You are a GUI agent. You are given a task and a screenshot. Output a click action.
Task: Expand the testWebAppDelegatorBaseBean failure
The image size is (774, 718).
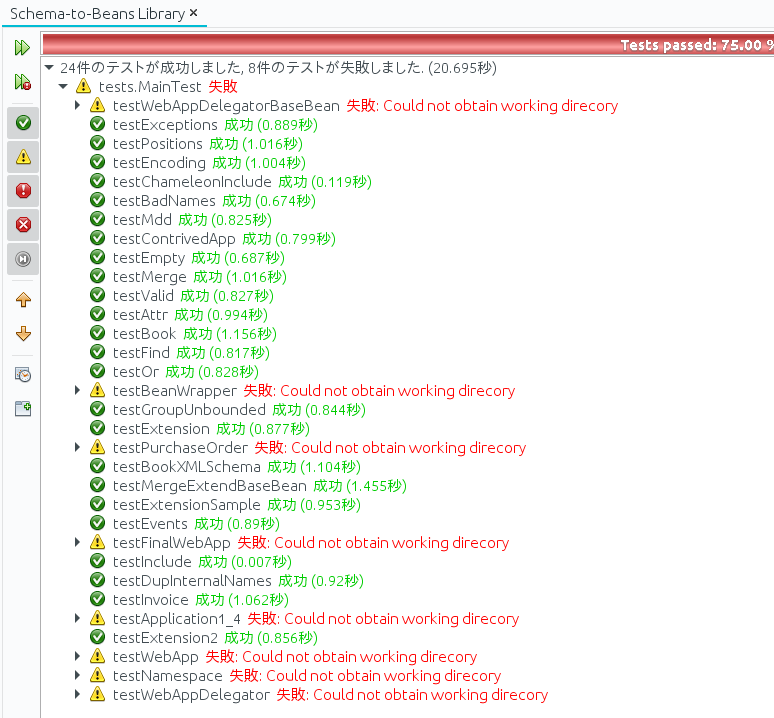pos(77,105)
